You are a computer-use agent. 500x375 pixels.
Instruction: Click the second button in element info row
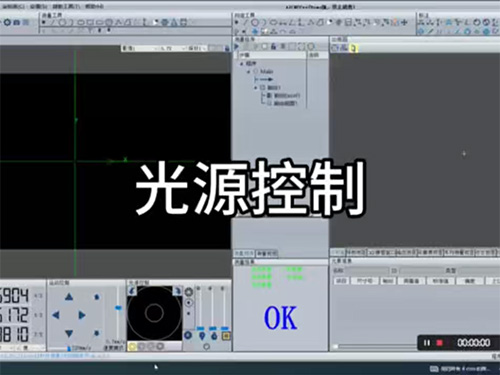coord(365,281)
